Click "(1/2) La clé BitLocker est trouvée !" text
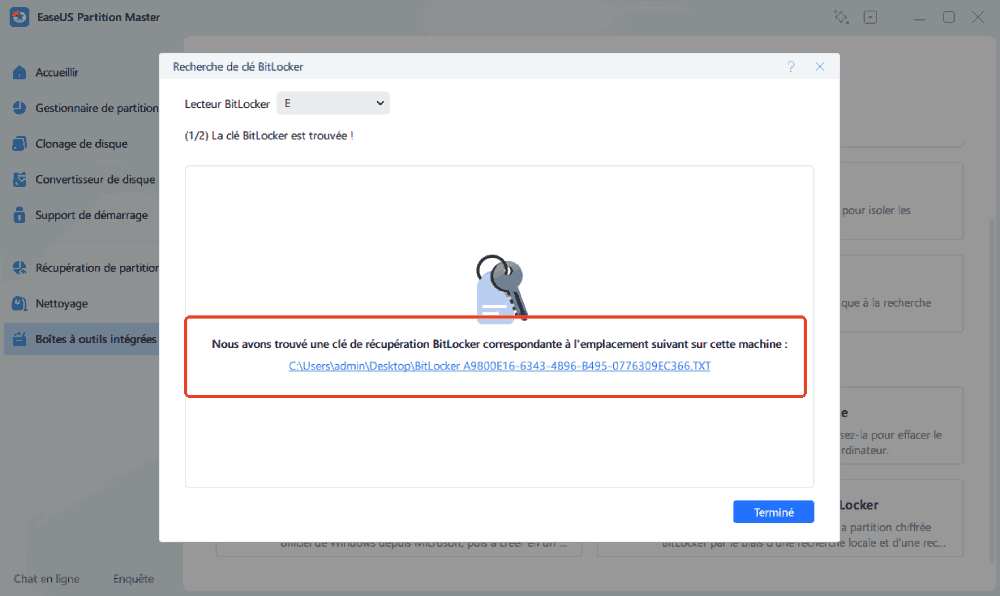 point(269,136)
